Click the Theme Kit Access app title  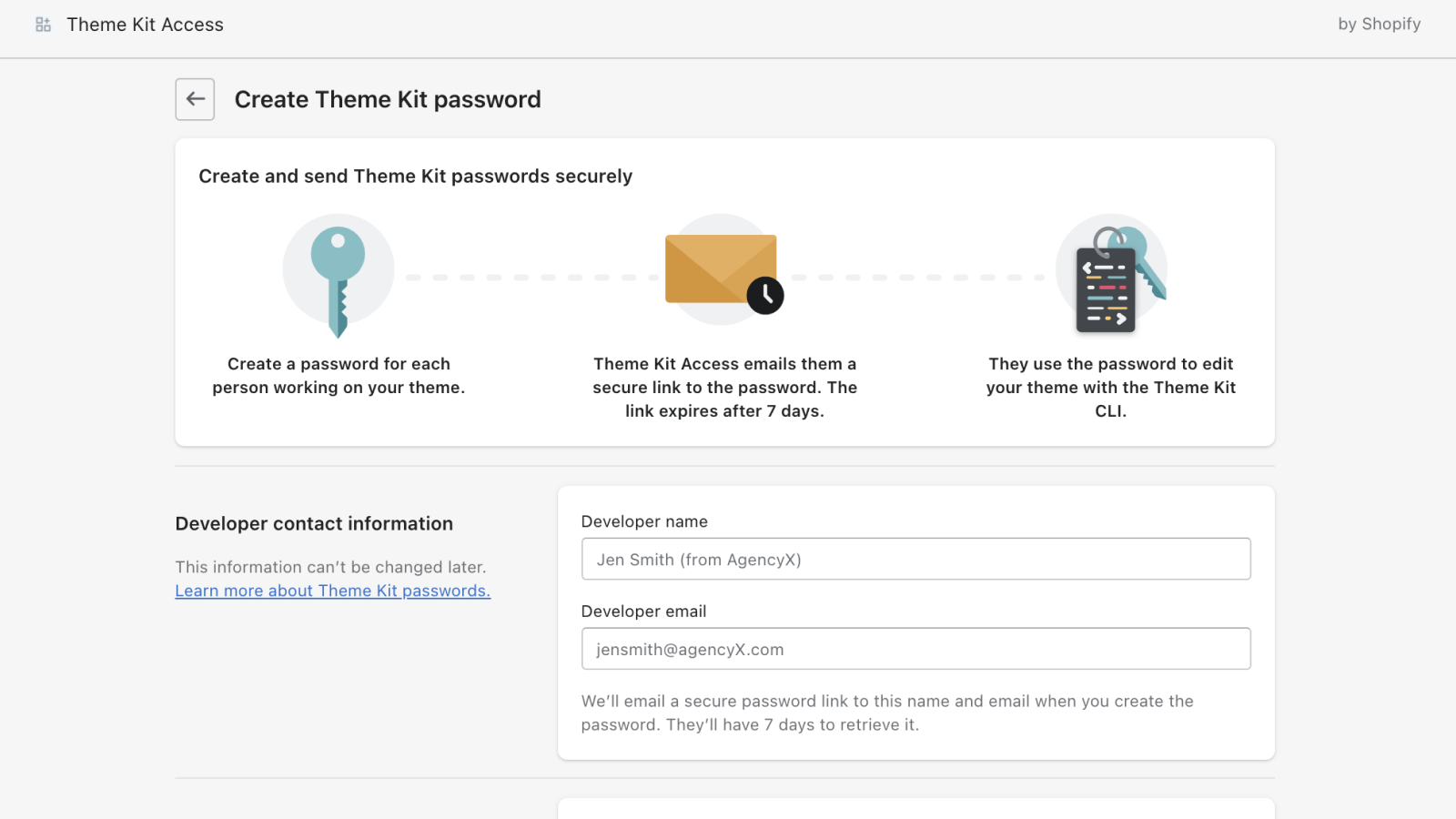click(145, 25)
